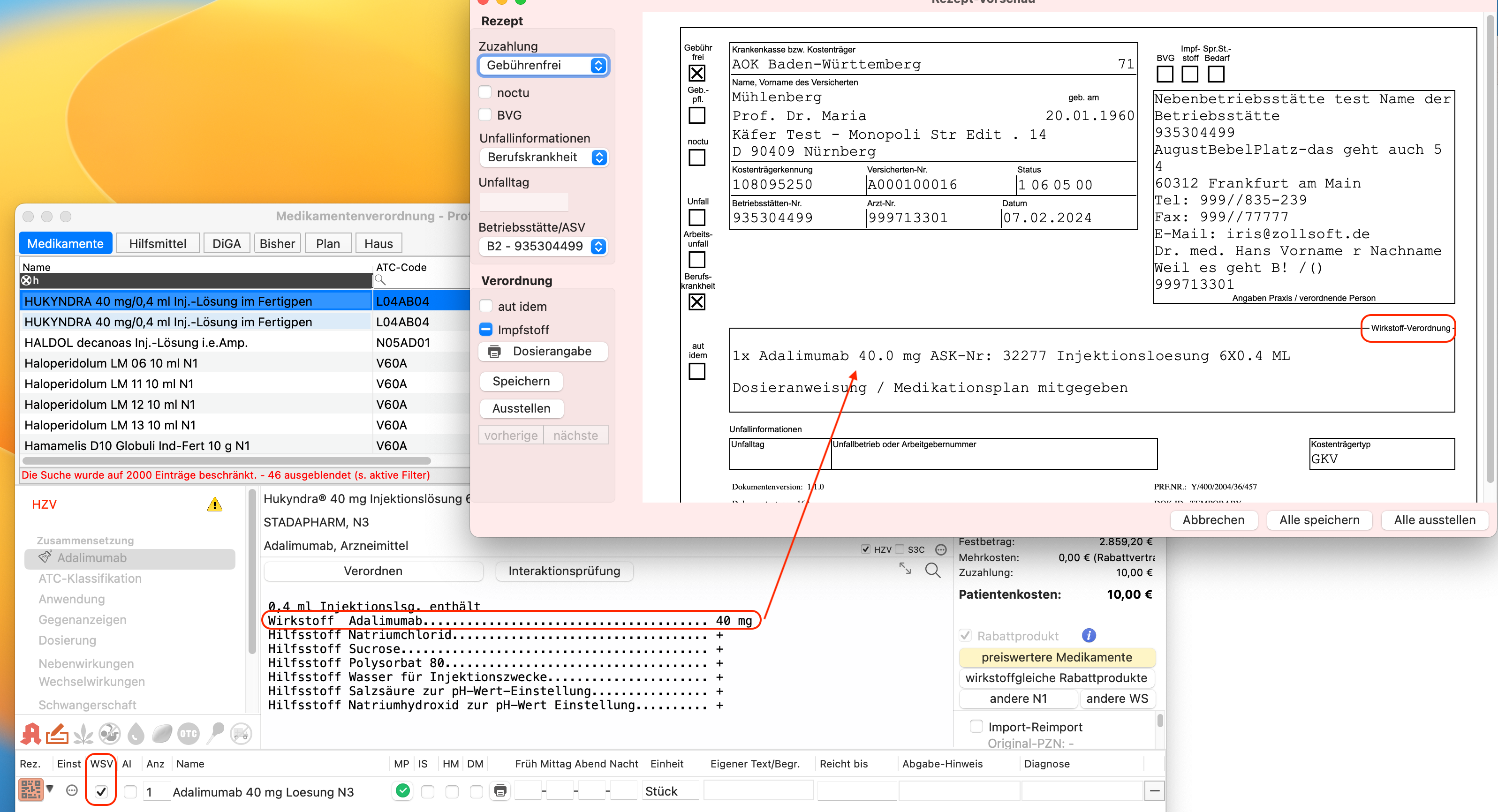
Task: Toggle the crossed-out ambulance filter icon
Action: click(x=242, y=734)
